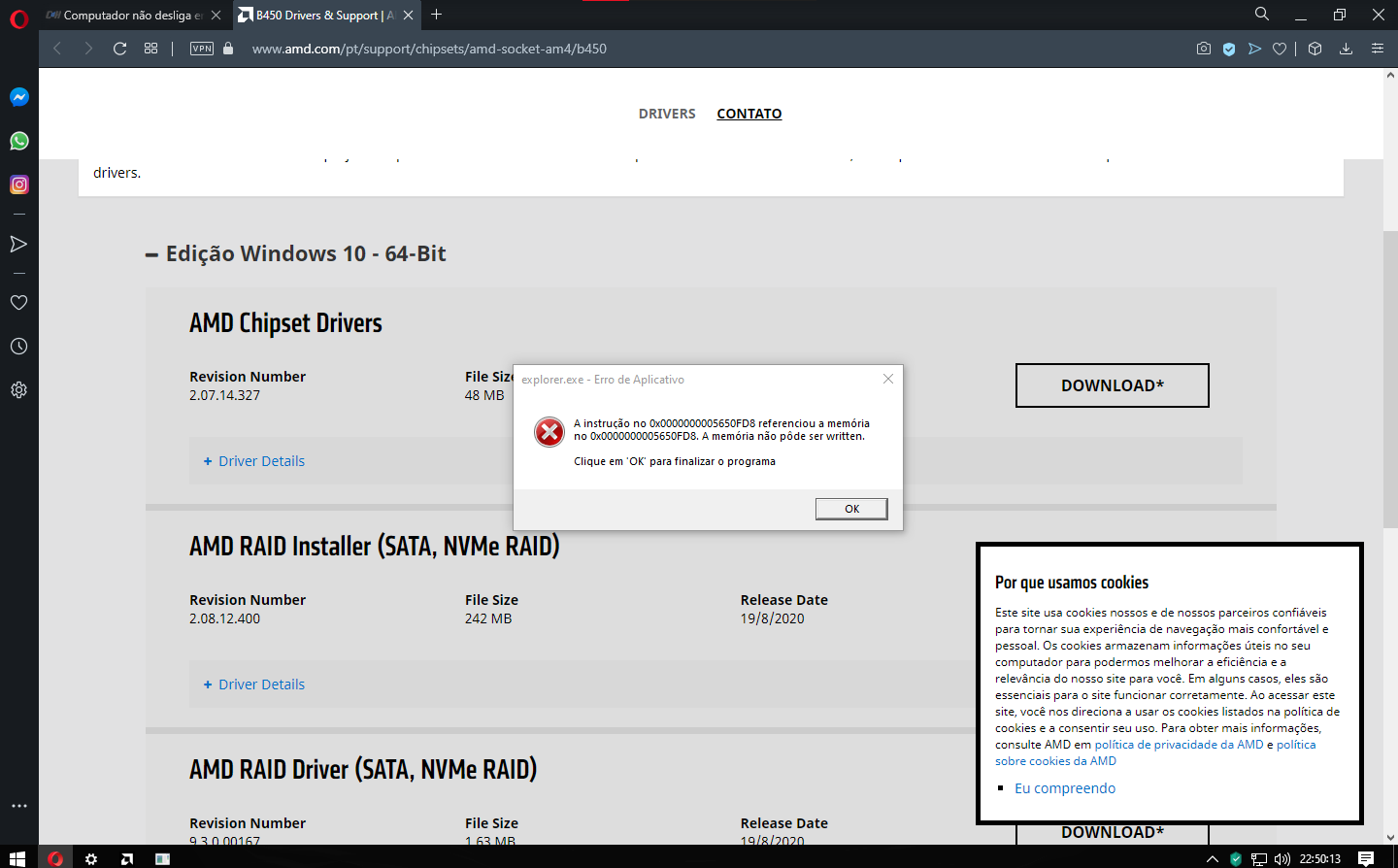1398x868 pixels.
Task: Open 'política de privacidade da AMD' link
Action: tap(1179, 745)
